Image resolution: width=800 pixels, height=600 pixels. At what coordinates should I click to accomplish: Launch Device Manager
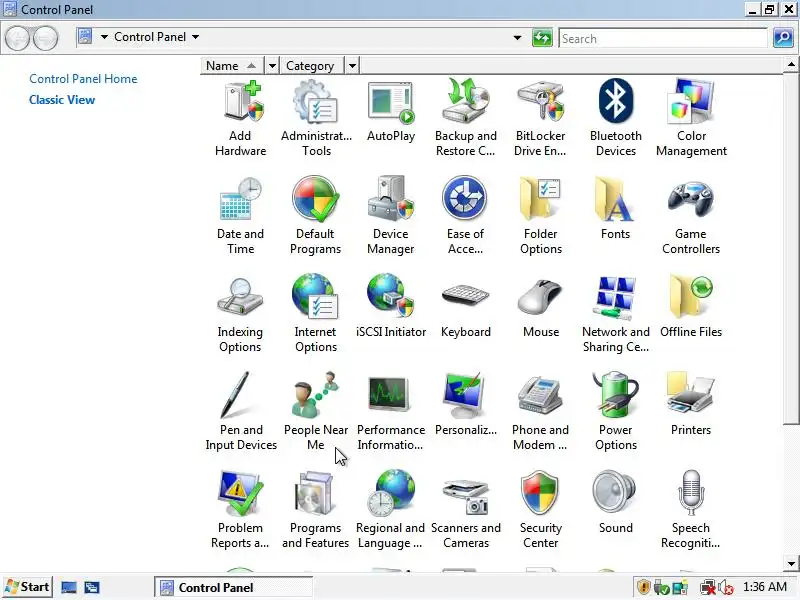coord(391,216)
